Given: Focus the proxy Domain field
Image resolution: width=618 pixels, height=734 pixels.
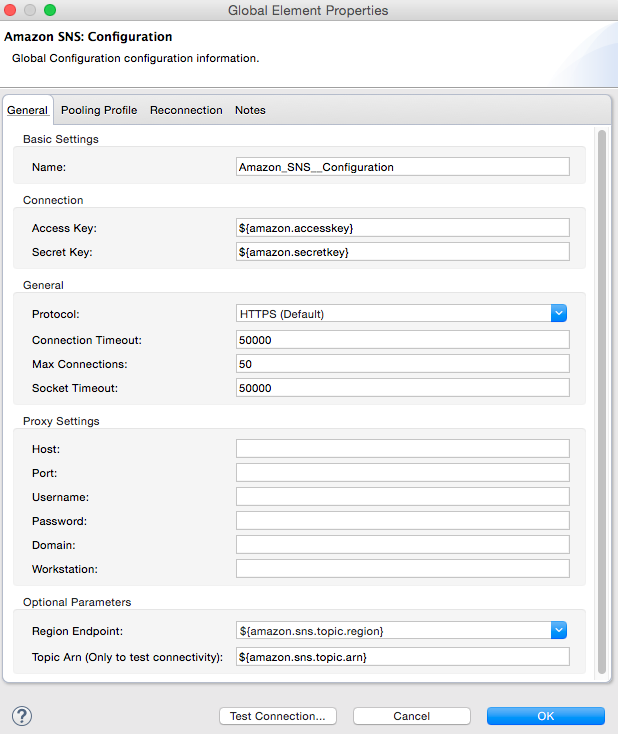Looking at the screenshot, I should [403, 545].
